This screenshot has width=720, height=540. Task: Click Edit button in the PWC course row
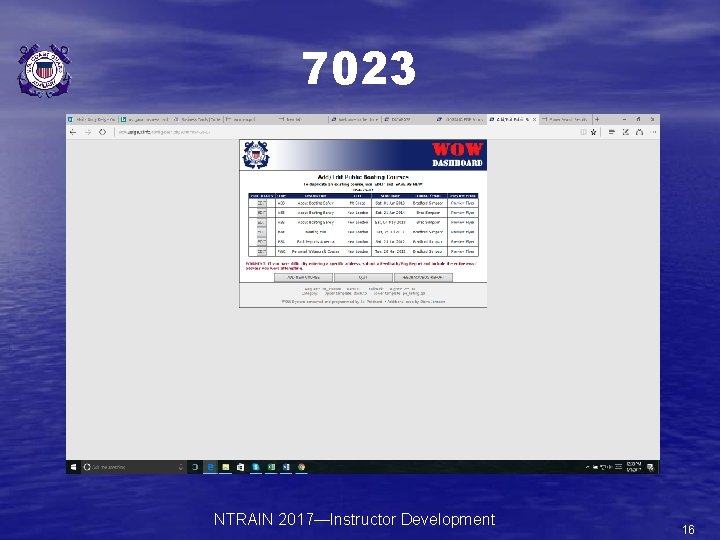(261, 252)
